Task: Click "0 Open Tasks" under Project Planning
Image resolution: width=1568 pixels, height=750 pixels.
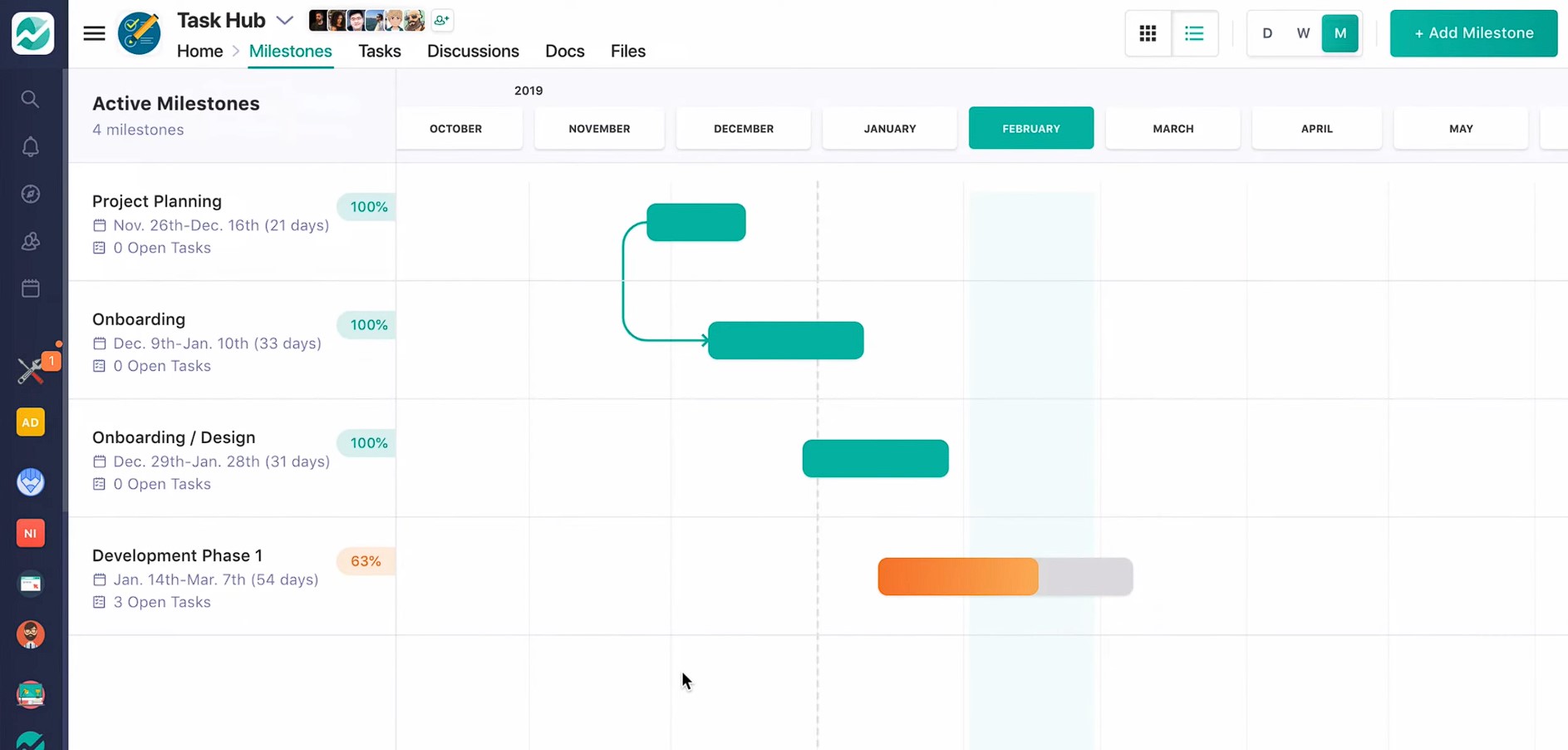Action: pos(162,248)
